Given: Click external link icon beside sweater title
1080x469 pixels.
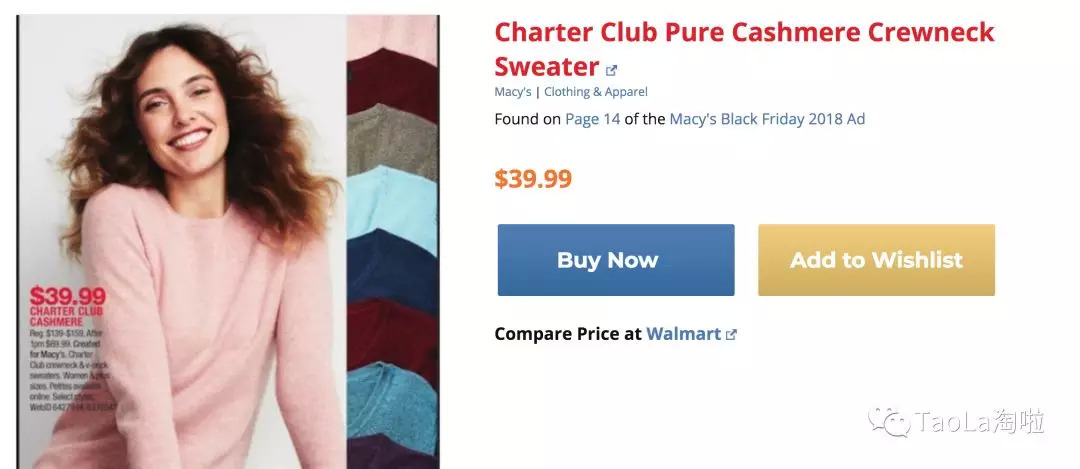Looking at the screenshot, I should (611, 70).
